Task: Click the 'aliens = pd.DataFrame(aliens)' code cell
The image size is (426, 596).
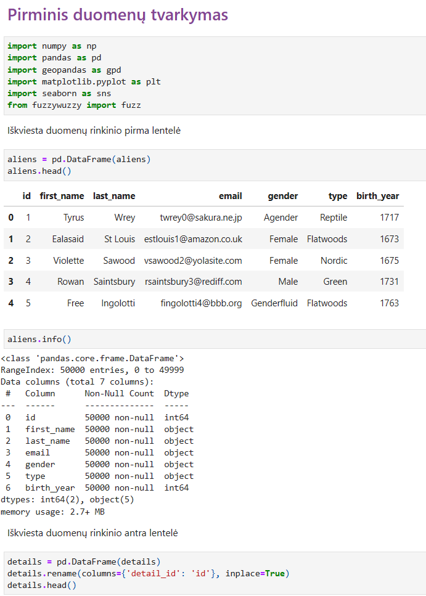Action: 215,165
